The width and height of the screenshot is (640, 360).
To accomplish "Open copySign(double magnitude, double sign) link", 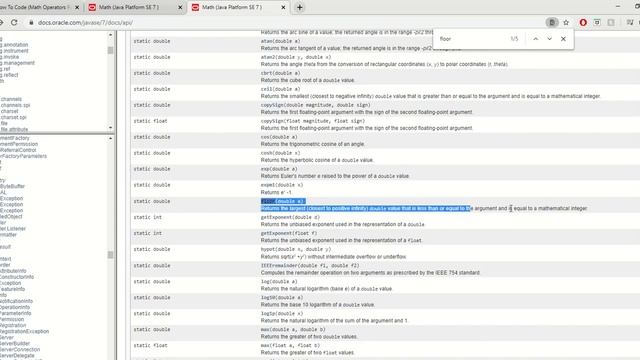I will click(316, 105).
